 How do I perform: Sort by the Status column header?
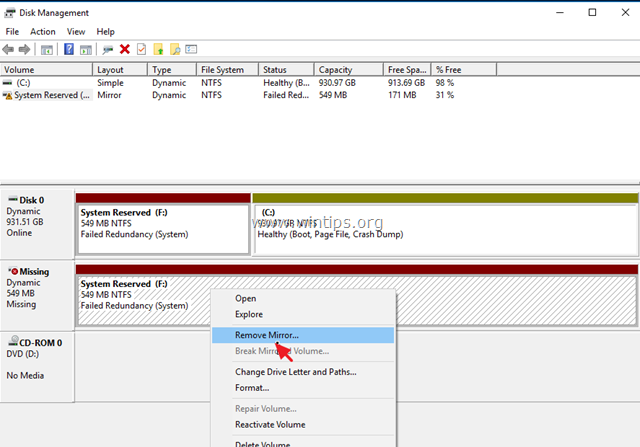[x=286, y=70]
